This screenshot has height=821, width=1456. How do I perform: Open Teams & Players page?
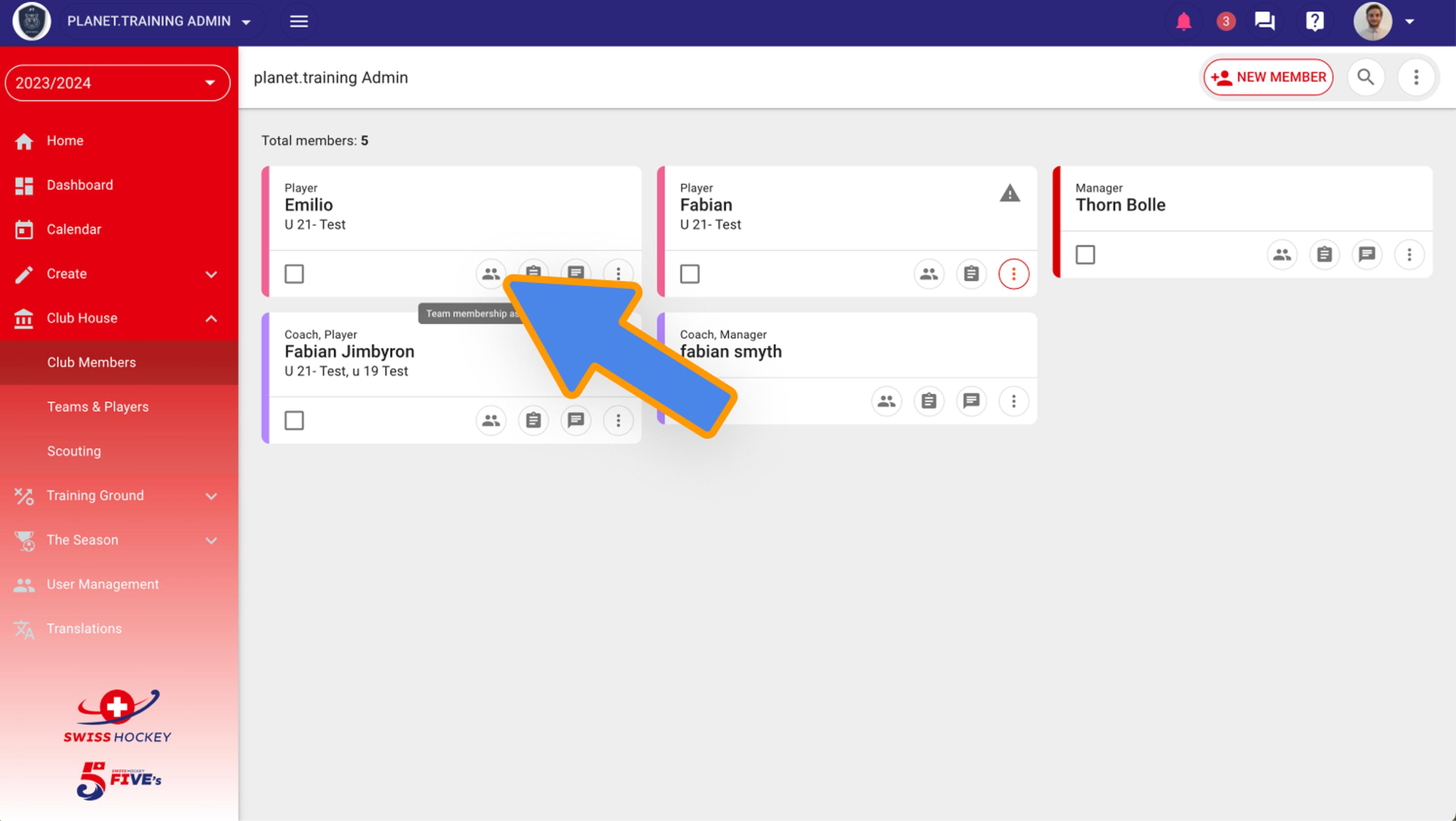pos(98,407)
